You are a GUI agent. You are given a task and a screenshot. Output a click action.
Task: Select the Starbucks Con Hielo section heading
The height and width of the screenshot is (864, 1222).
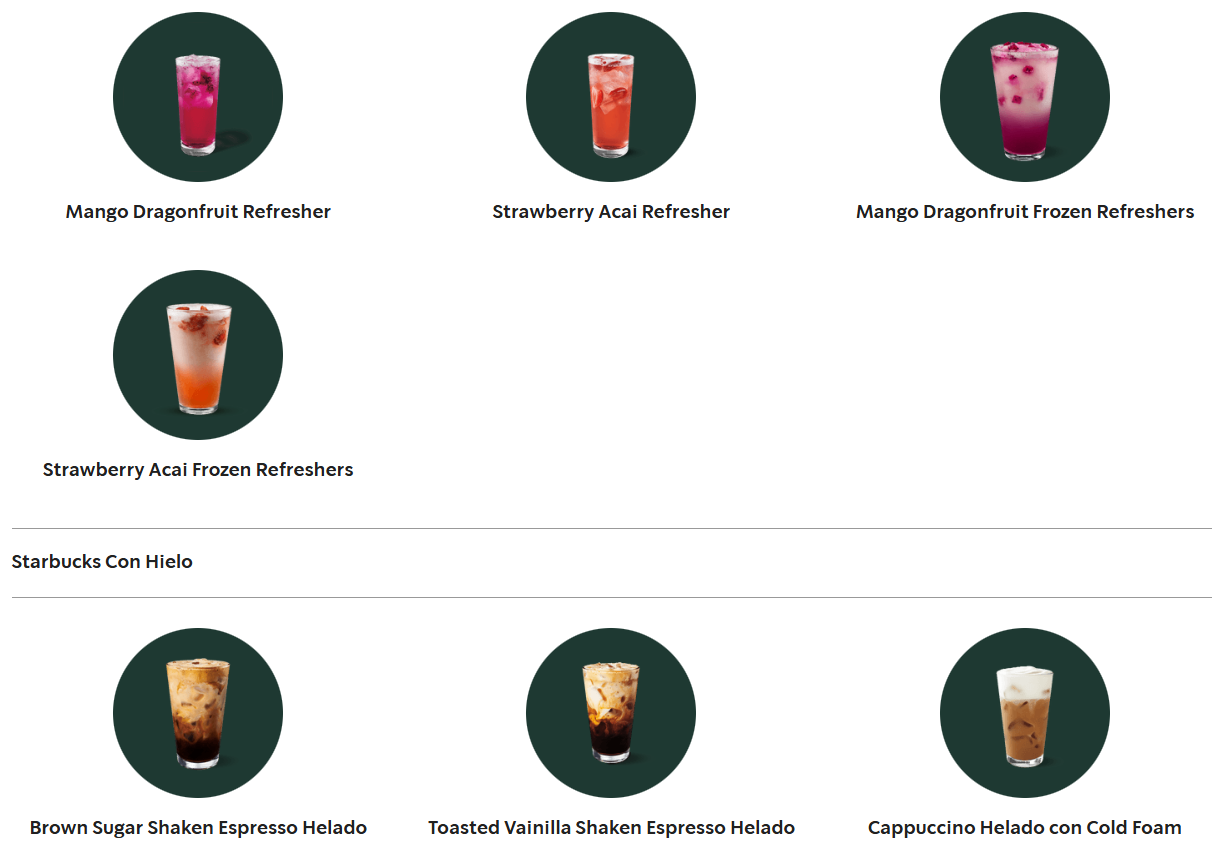102,562
